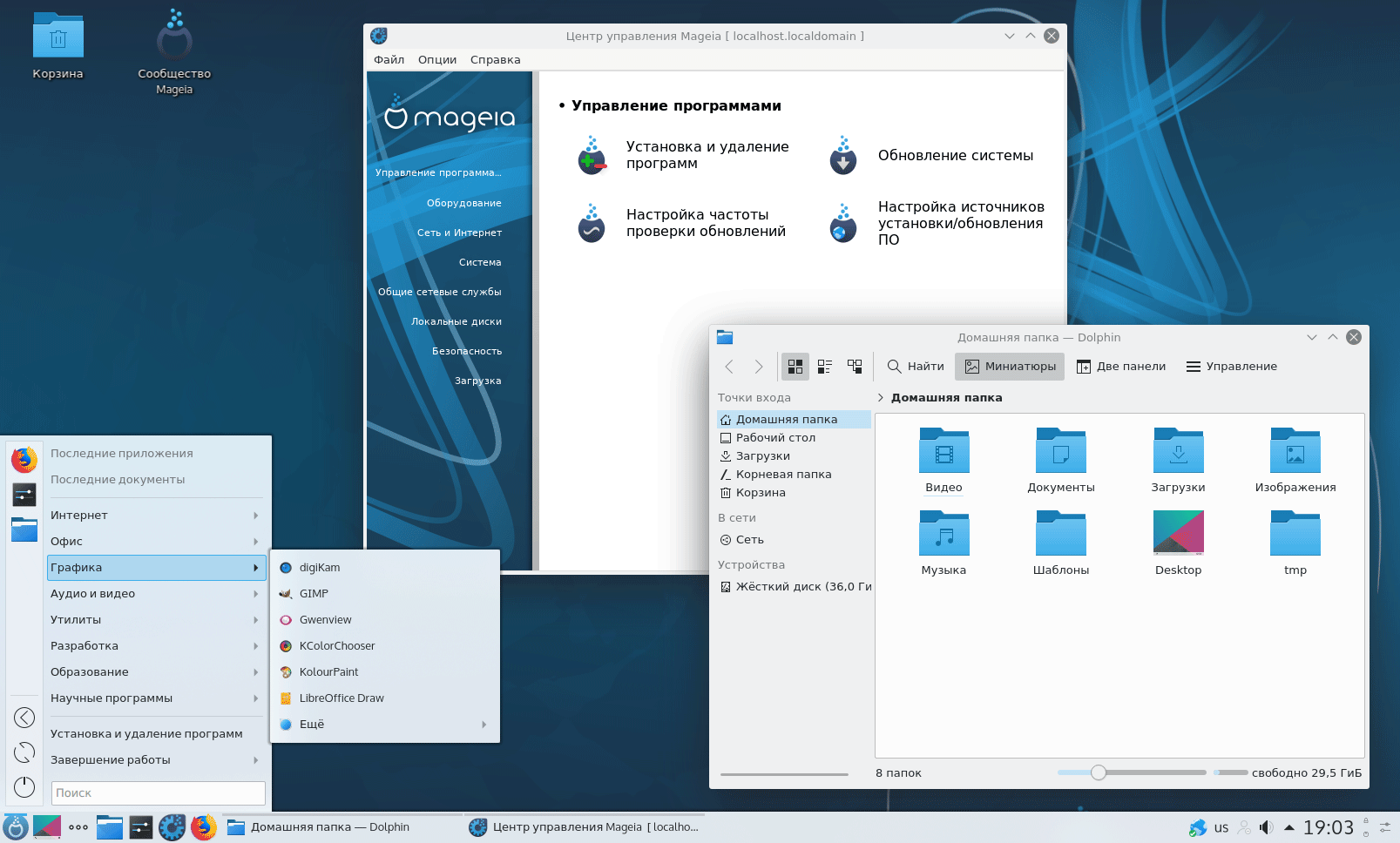The width and height of the screenshot is (1400, 843).
Task: Open update check frequency settings icon
Action: pyautogui.click(x=592, y=224)
